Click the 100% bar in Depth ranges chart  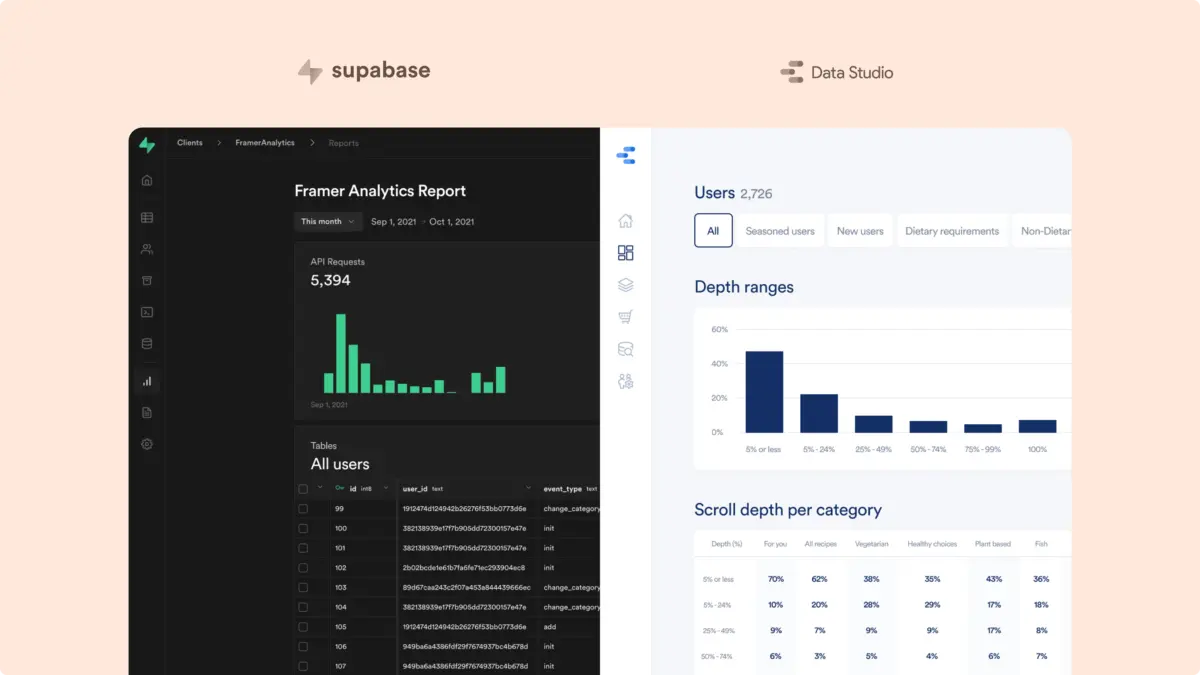pos(1037,426)
